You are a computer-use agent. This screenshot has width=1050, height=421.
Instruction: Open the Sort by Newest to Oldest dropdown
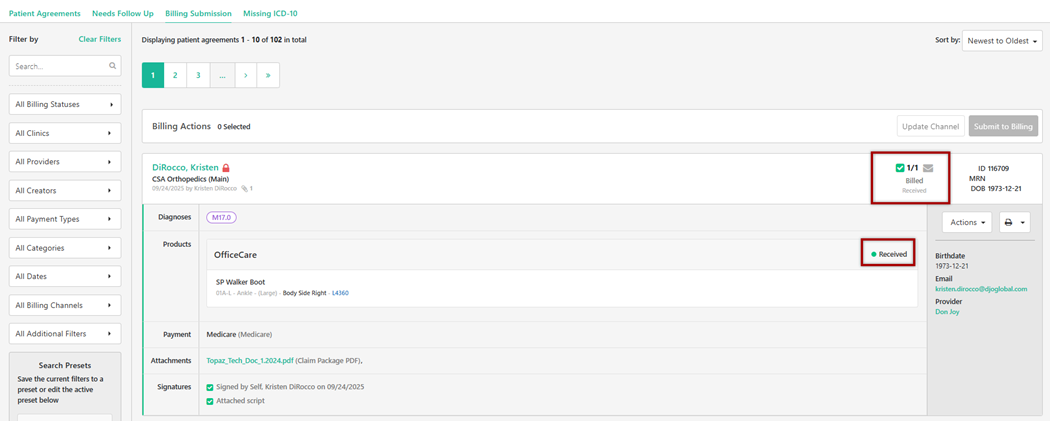1002,41
